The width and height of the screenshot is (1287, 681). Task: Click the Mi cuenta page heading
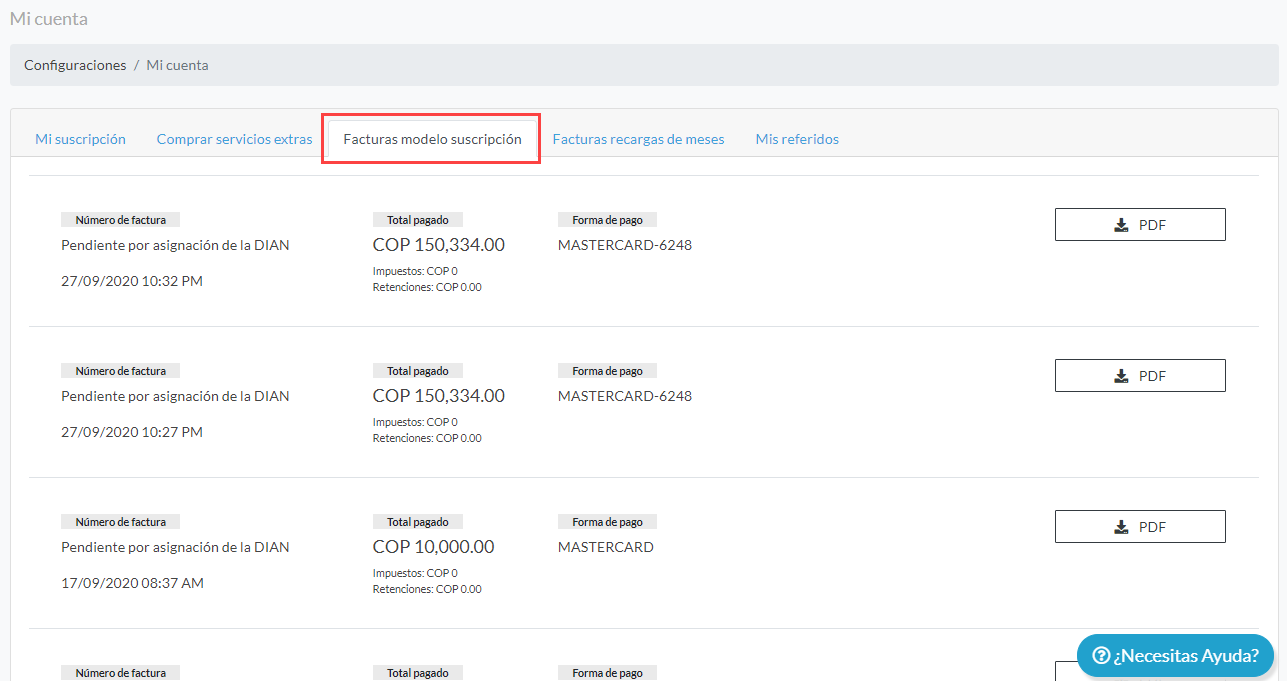pyautogui.click(x=49, y=18)
